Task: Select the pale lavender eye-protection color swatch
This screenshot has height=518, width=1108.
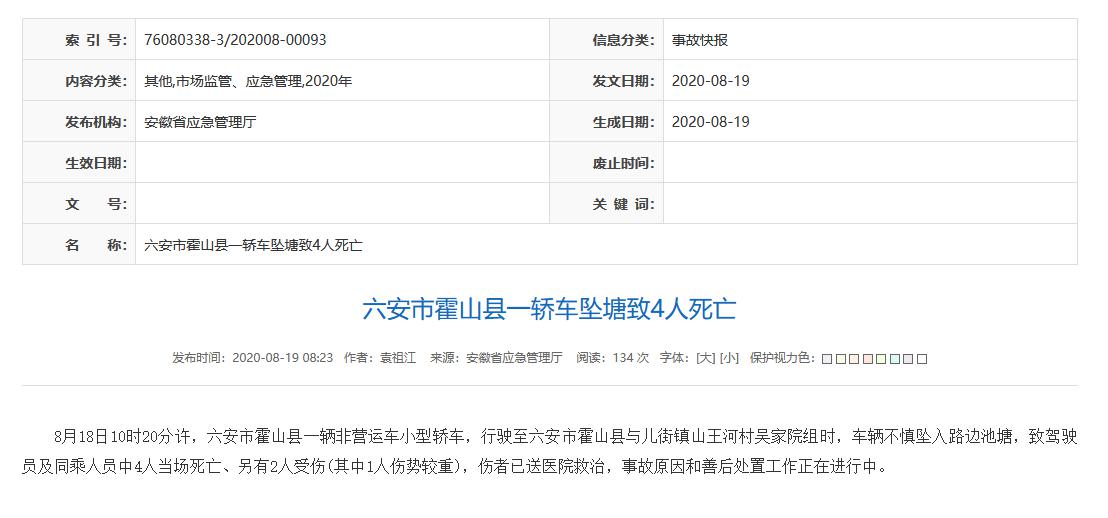Action: 827,359
